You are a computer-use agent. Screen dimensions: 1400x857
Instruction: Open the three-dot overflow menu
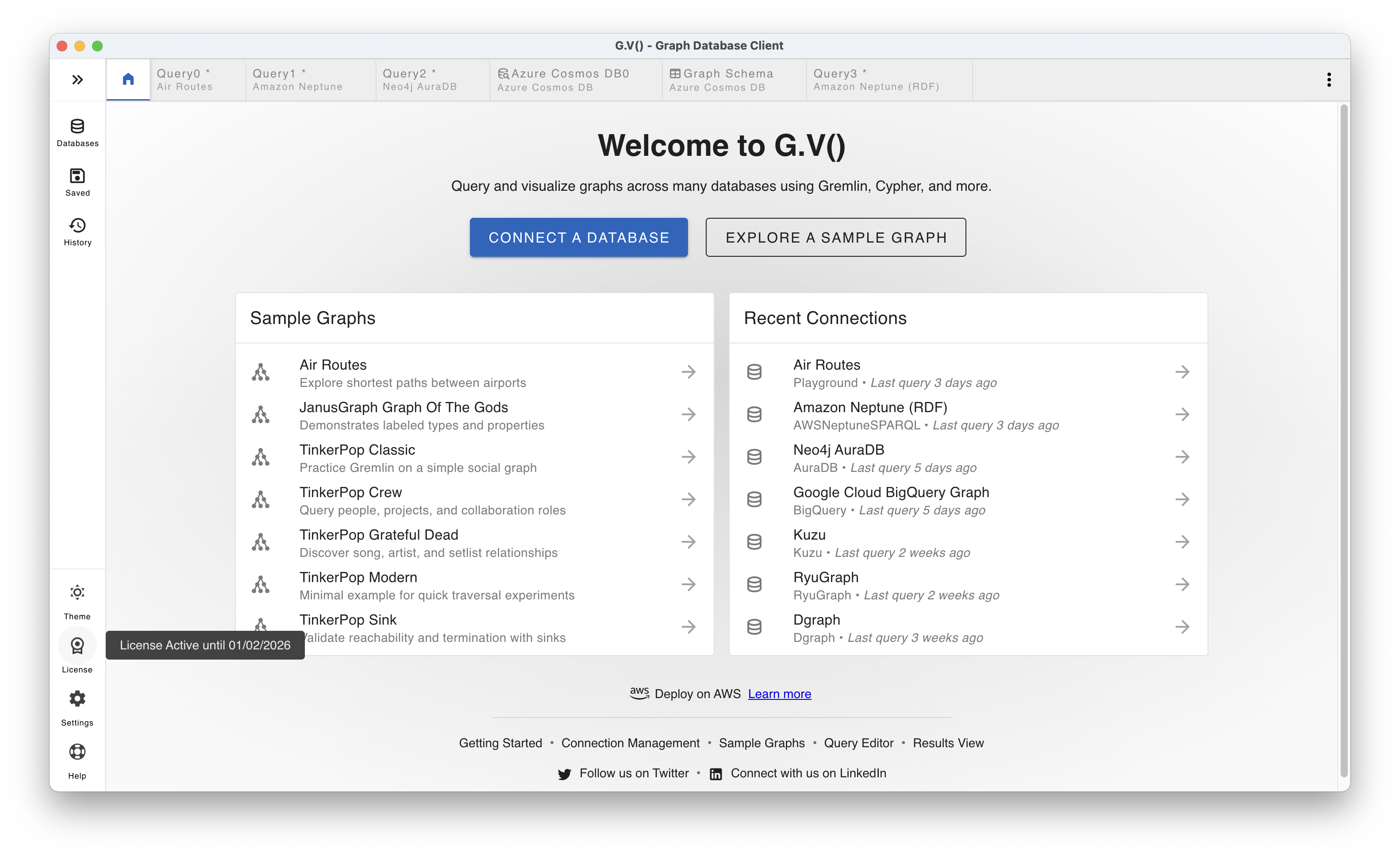coord(1330,80)
